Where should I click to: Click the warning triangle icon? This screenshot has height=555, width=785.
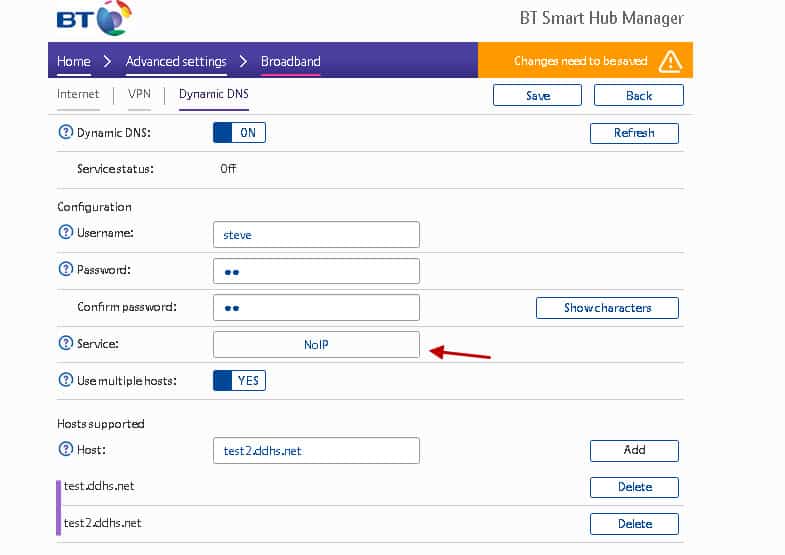point(670,62)
